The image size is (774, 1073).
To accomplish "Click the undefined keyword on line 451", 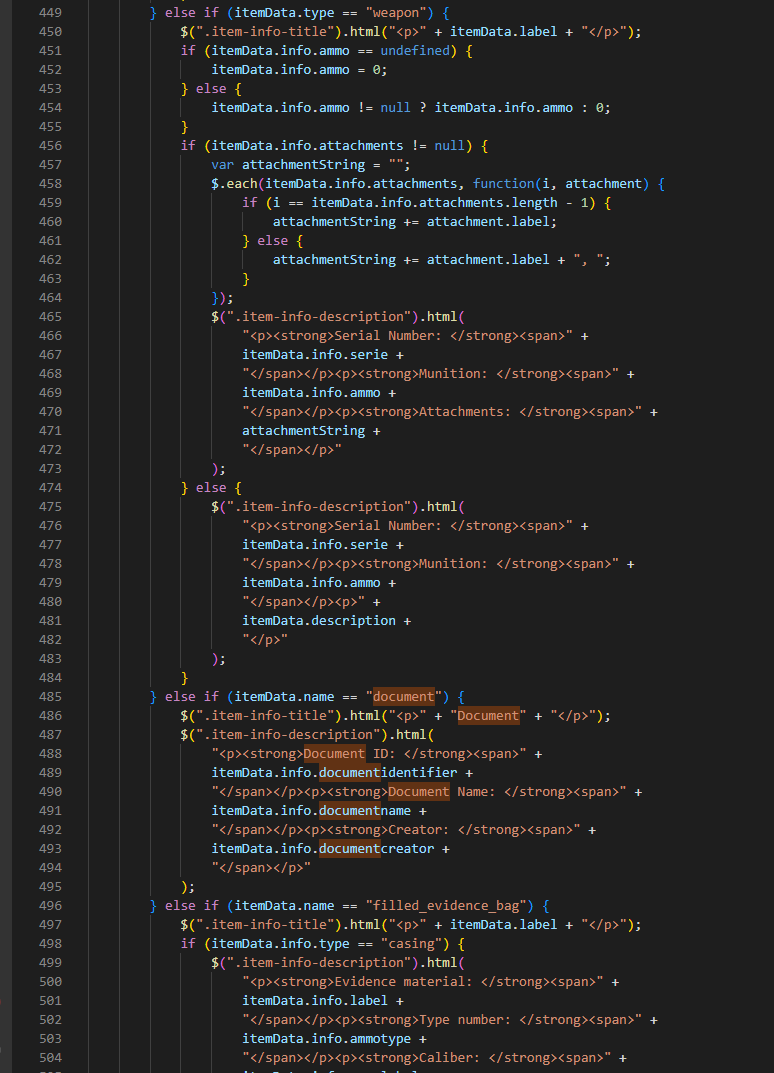I will coord(415,51).
